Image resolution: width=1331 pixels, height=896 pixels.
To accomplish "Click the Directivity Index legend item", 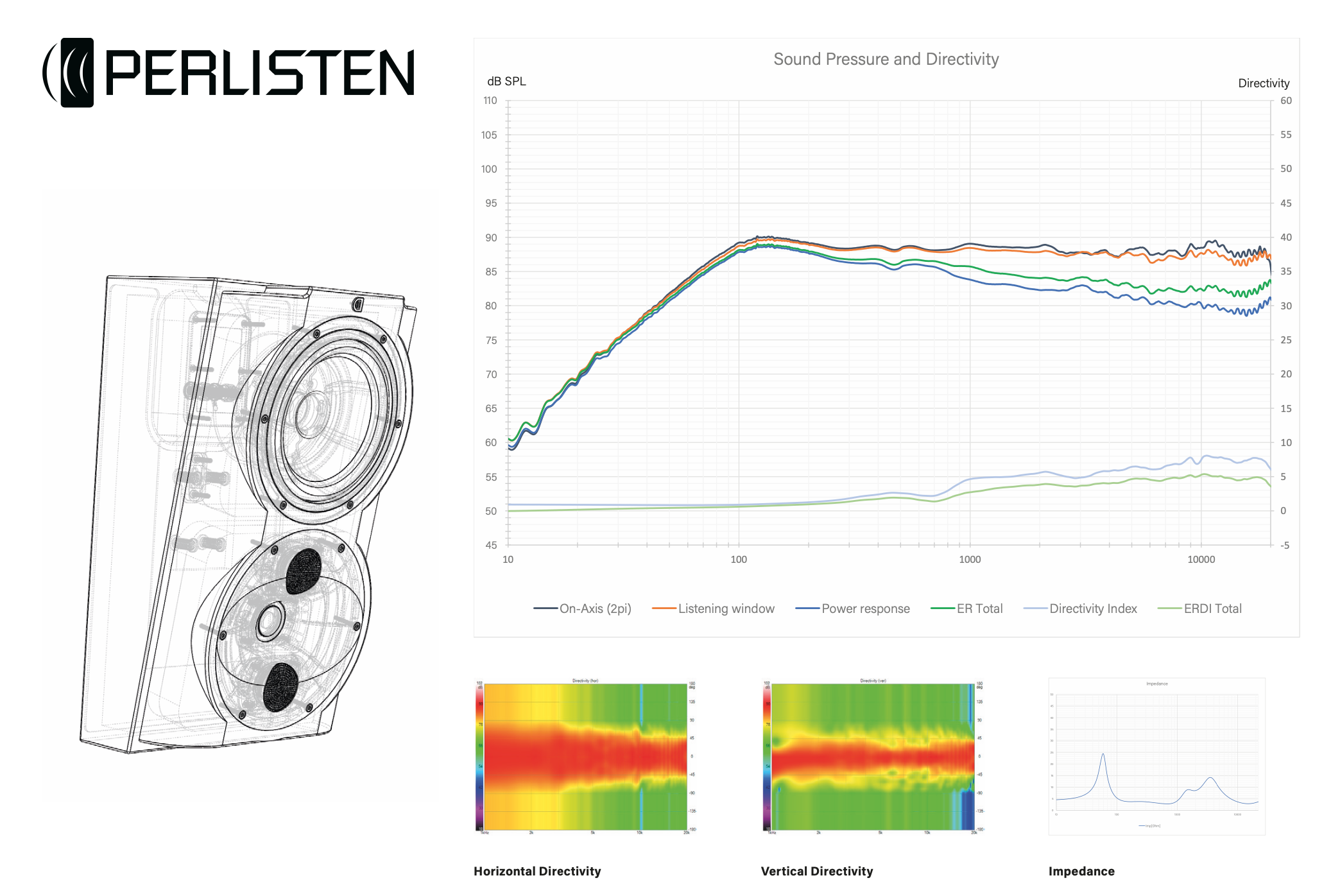I will click(1092, 608).
